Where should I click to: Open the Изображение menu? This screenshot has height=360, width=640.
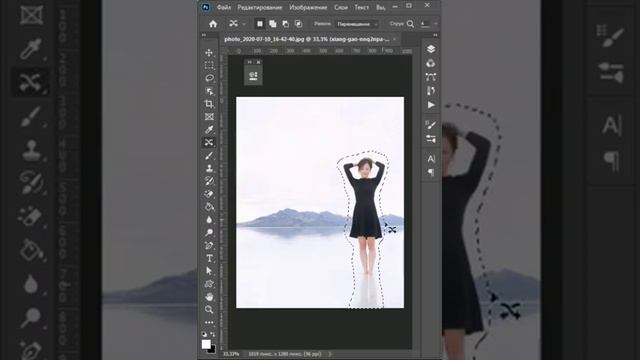pos(308,7)
